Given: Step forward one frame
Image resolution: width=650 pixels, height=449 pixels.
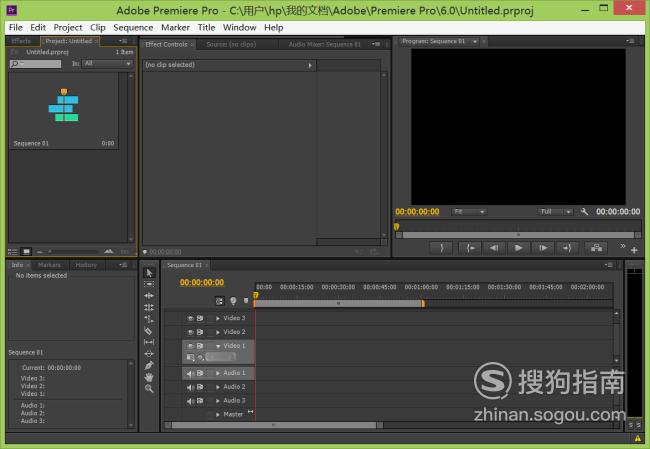Looking at the screenshot, I should (543, 248).
